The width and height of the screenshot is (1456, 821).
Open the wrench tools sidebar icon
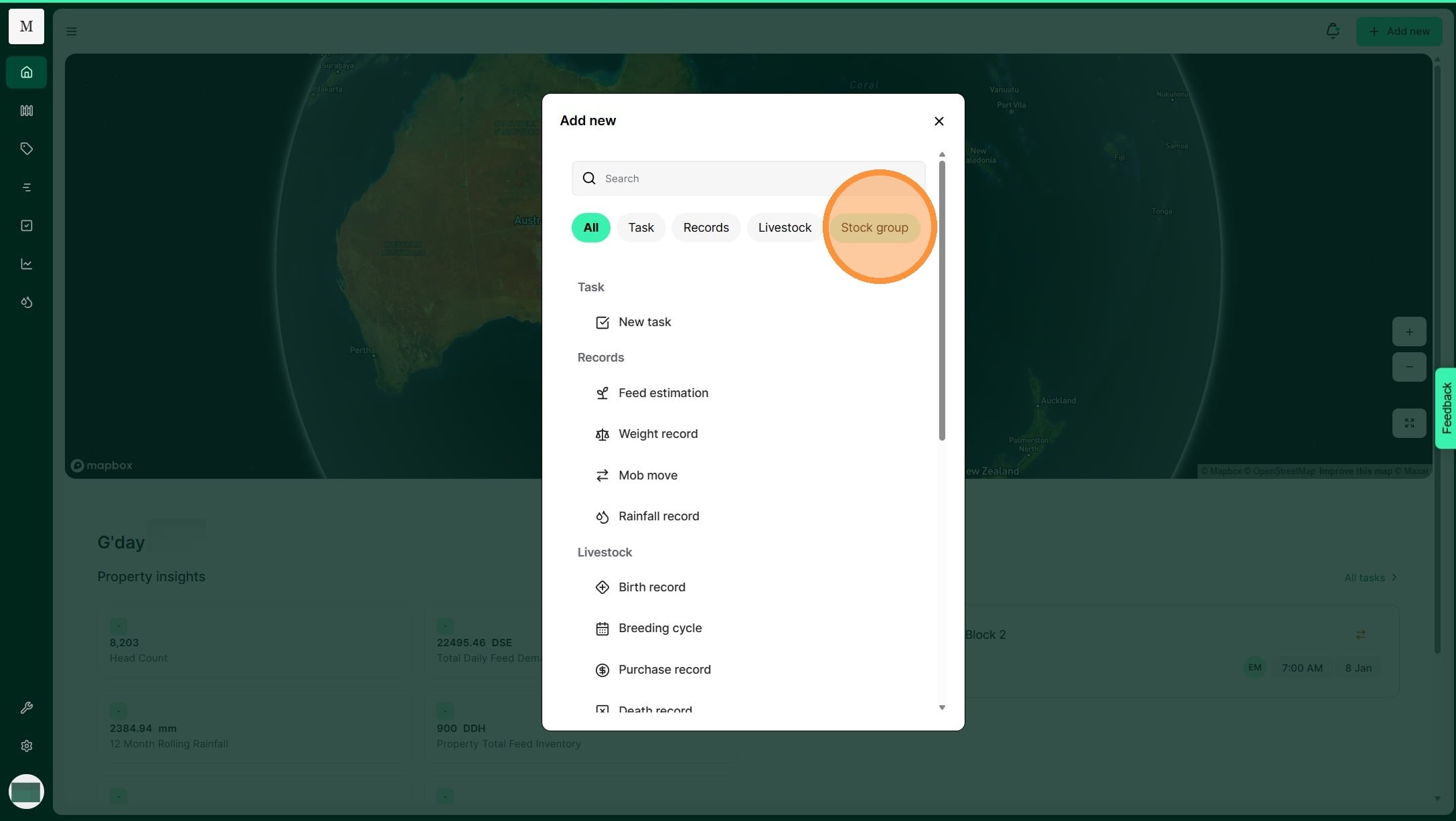26,708
